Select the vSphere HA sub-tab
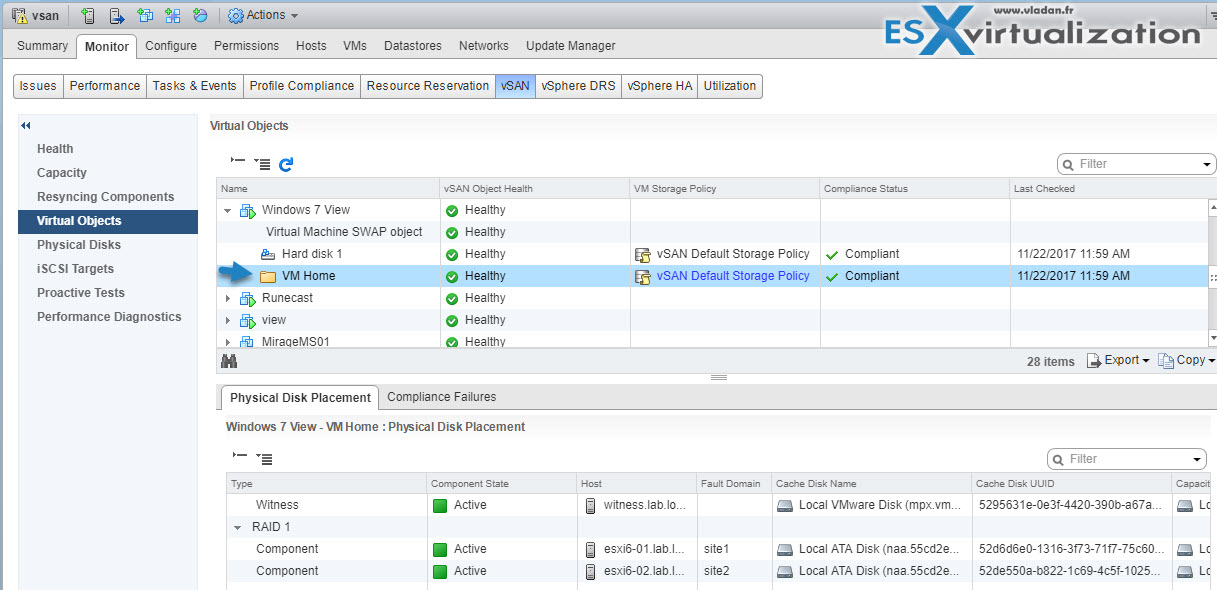The image size is (1217, 590). coord(660,86)
